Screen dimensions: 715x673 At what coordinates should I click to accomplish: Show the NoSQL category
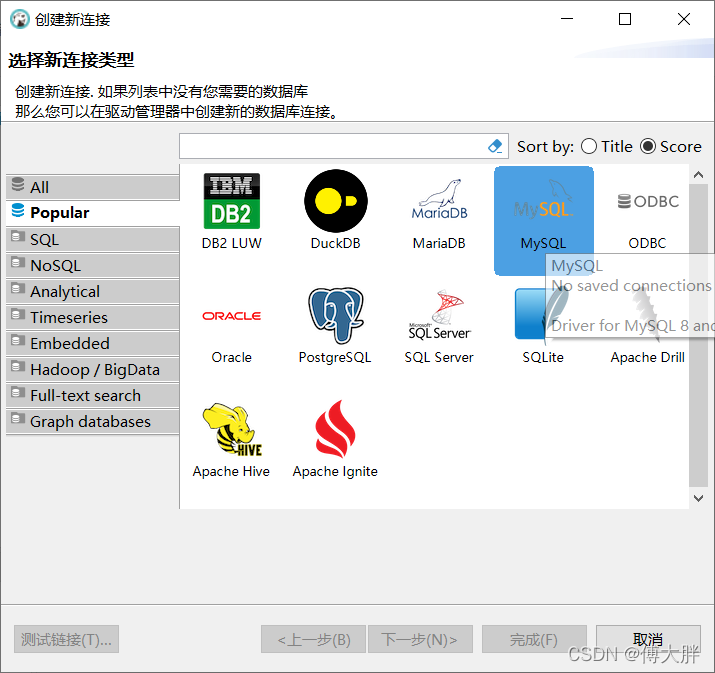(93, 265)
